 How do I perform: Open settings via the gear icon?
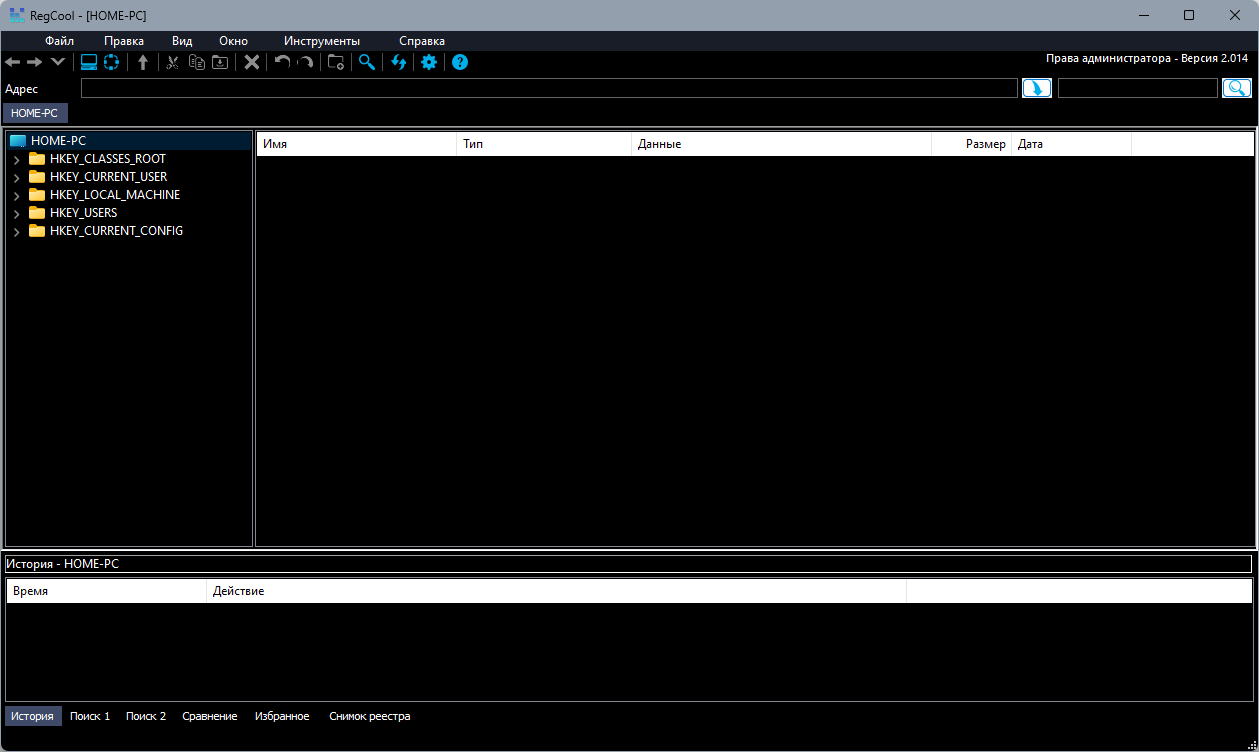(429, 62)
